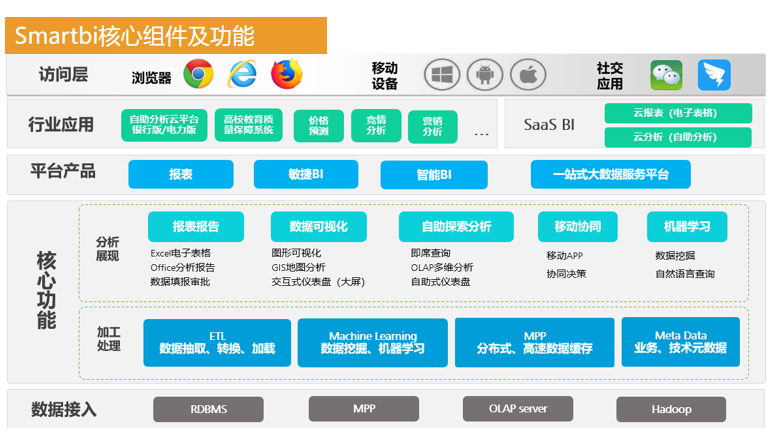The width and height of the screenshot is (778, 438).
Task: Click the ellipsis after 营销分析
Action: (481, 134)
